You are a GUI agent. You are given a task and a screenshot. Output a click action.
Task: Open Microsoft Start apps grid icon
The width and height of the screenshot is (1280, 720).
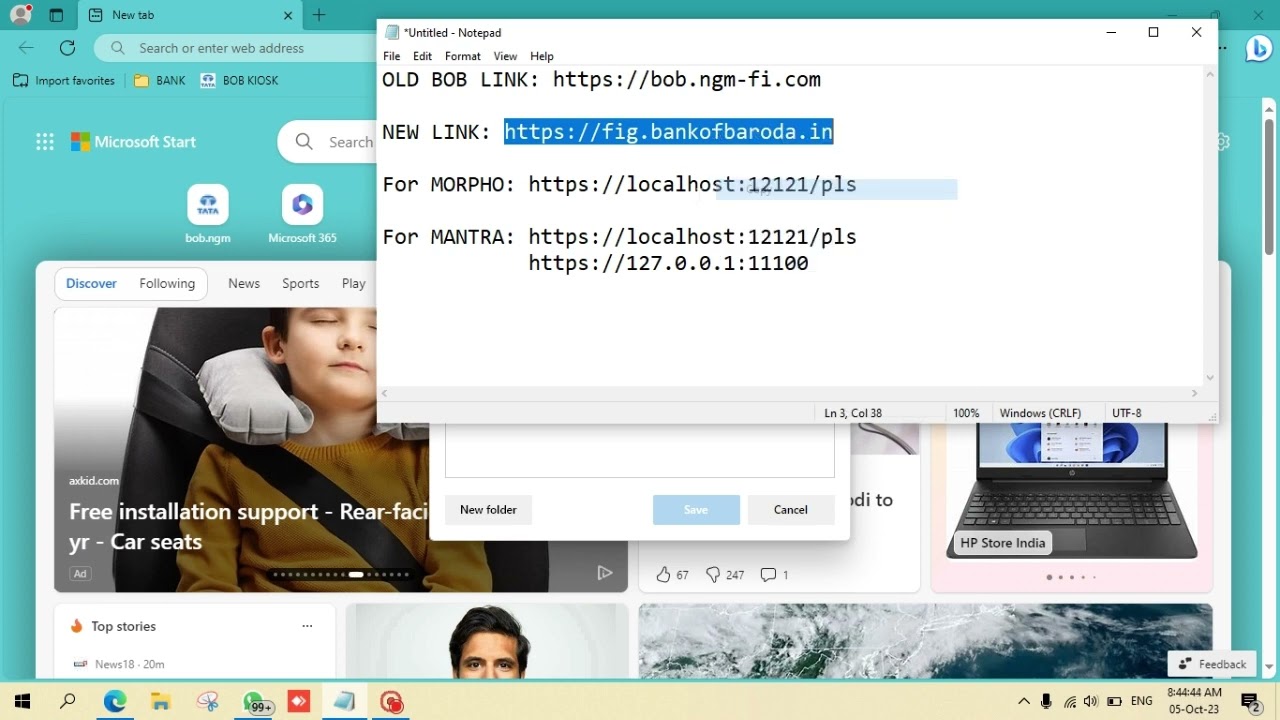tap(44, 142)
